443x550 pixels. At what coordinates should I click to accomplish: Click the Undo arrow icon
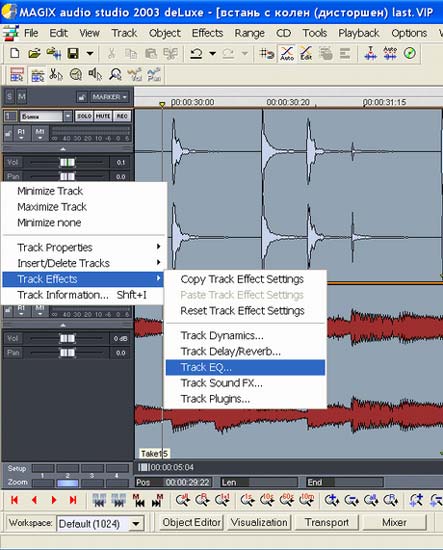point(196,53)
